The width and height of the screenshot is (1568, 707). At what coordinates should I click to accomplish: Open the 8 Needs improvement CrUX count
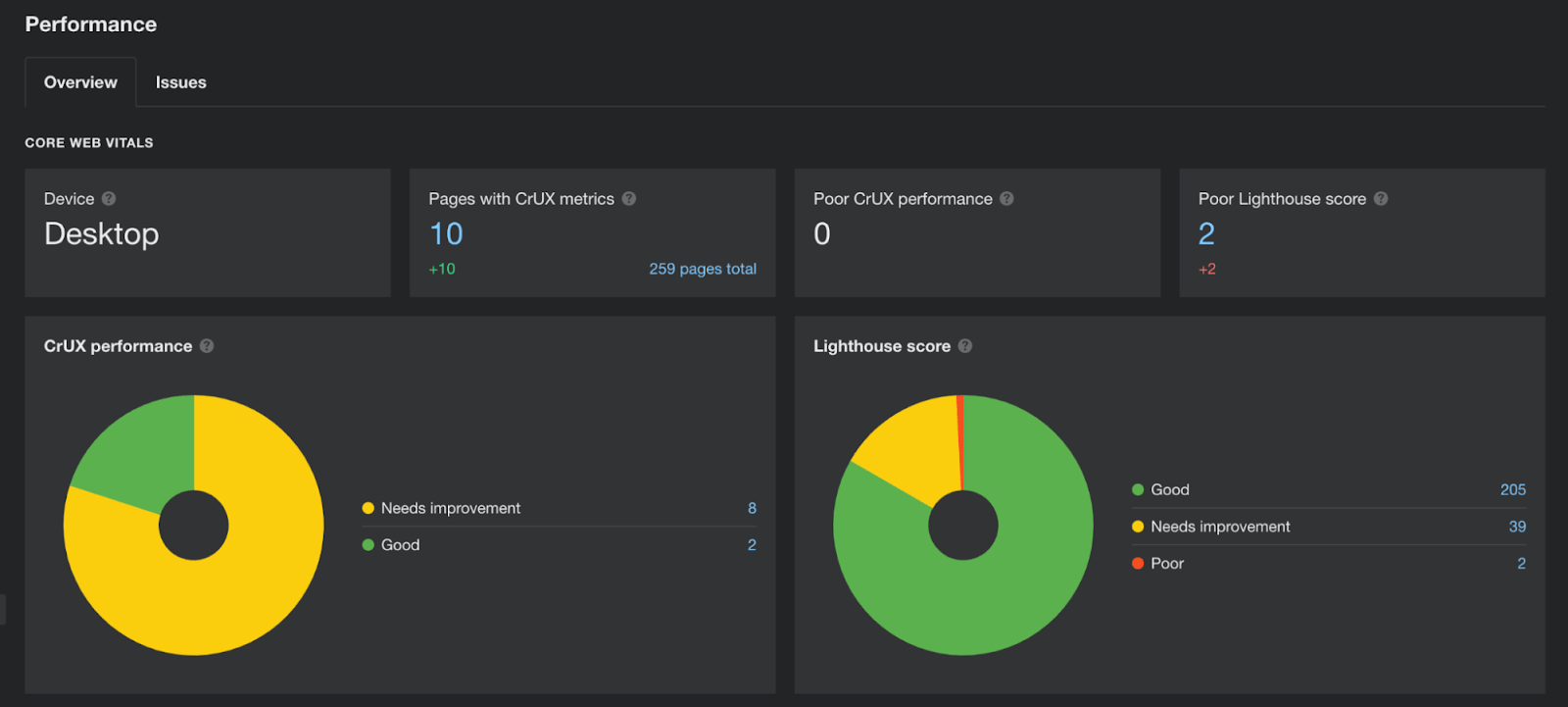[x=752, y=508]
